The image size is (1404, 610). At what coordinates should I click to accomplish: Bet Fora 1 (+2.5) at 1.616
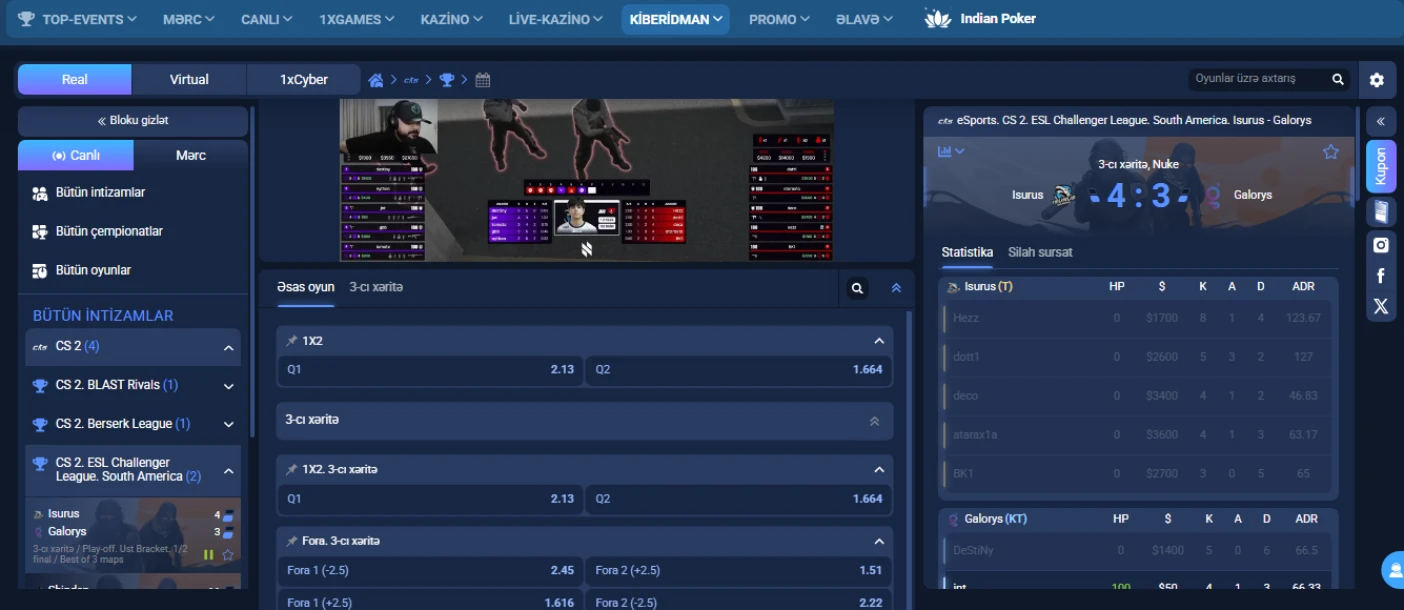click(x=430, y=602)
